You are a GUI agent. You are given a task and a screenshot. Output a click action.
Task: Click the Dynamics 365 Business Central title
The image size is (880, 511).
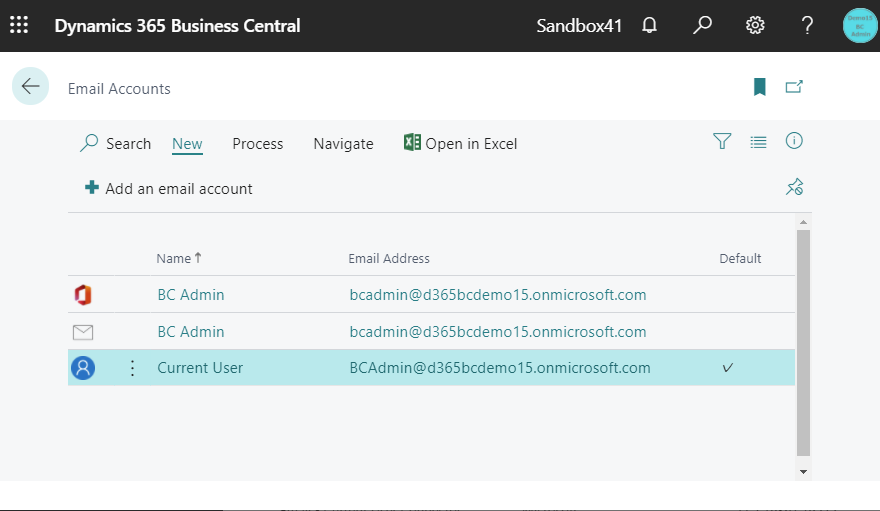(177, 26)
